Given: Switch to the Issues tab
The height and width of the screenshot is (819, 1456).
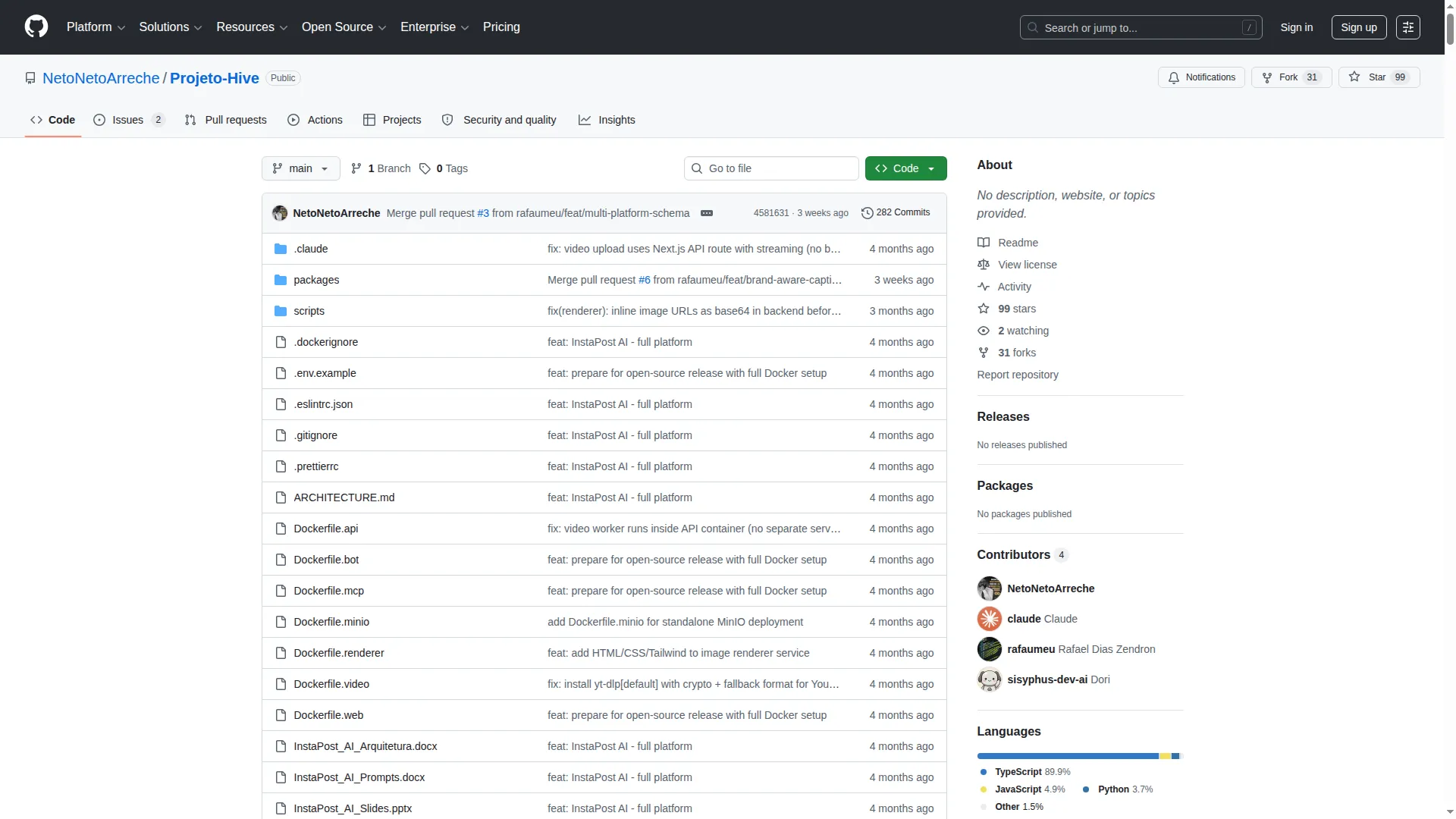Looking at the screenshot, I should click(x=129, y=120).
